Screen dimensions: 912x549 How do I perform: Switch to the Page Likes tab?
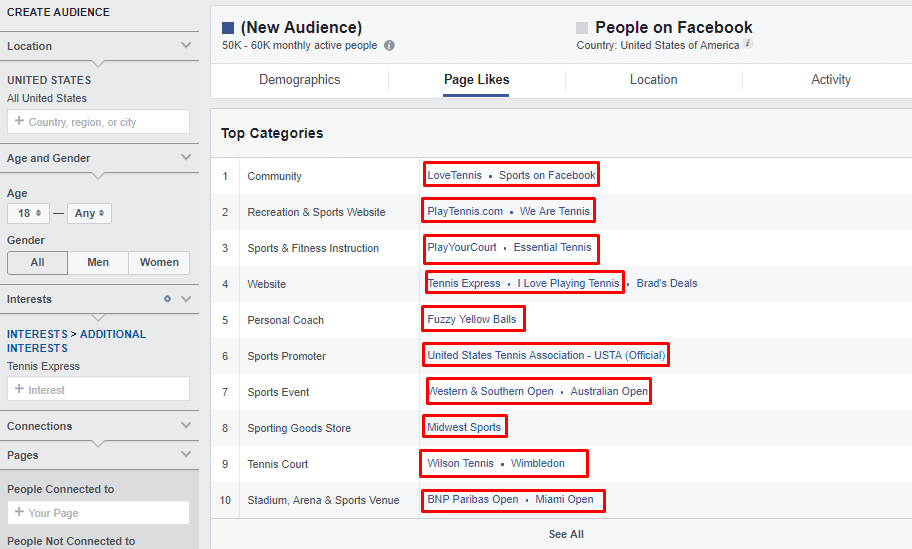(476, 80)
